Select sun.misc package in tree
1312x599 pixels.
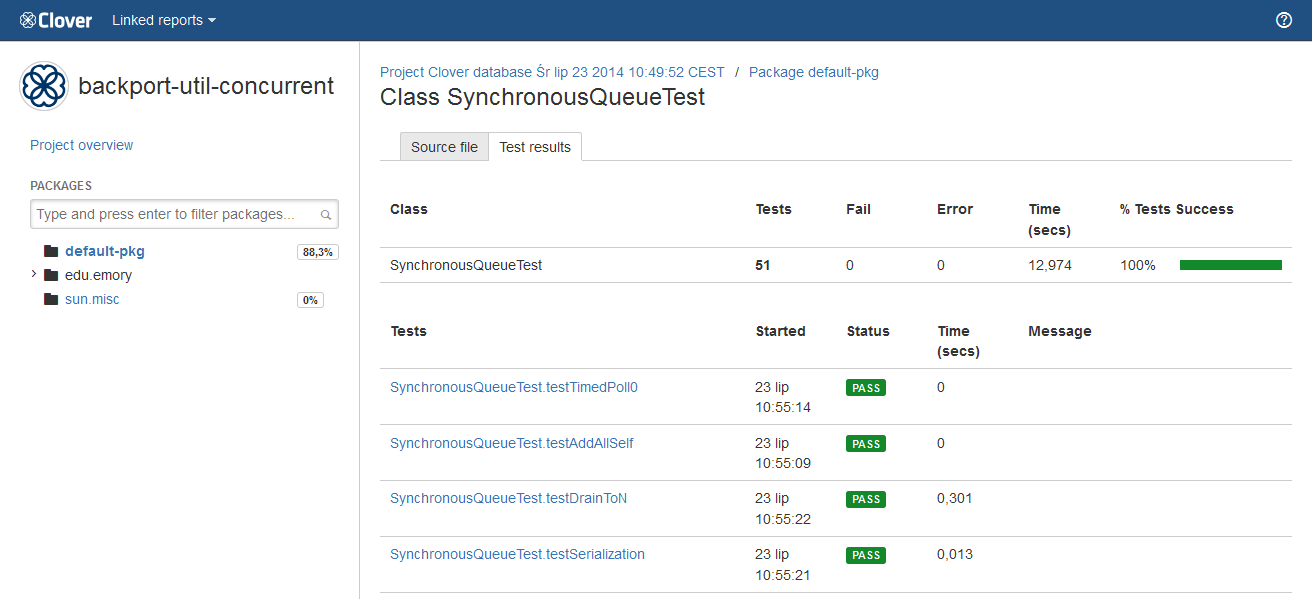pyautogui.click(x=92, y=299)
